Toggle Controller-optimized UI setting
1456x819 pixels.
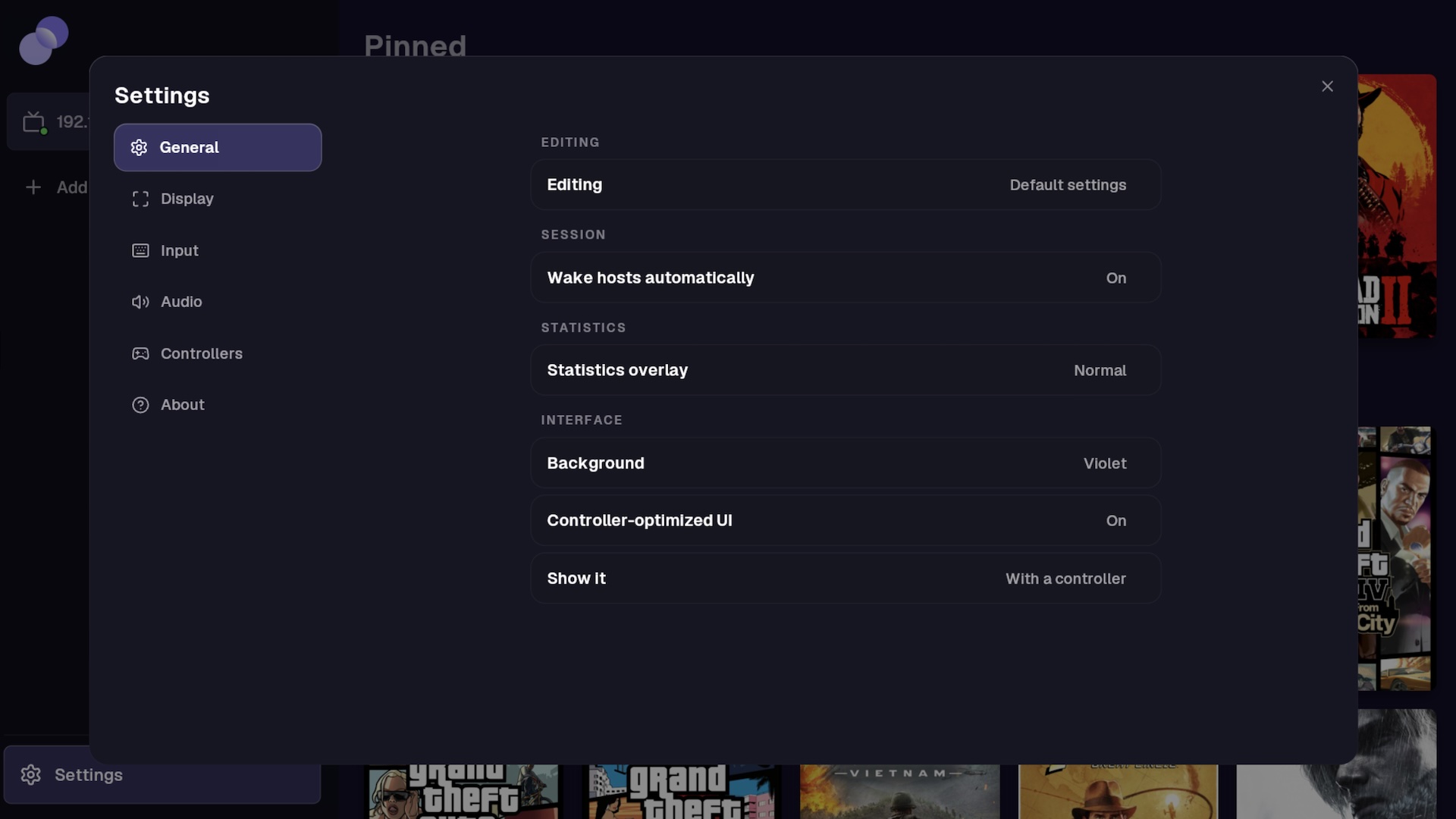(846, 520)
